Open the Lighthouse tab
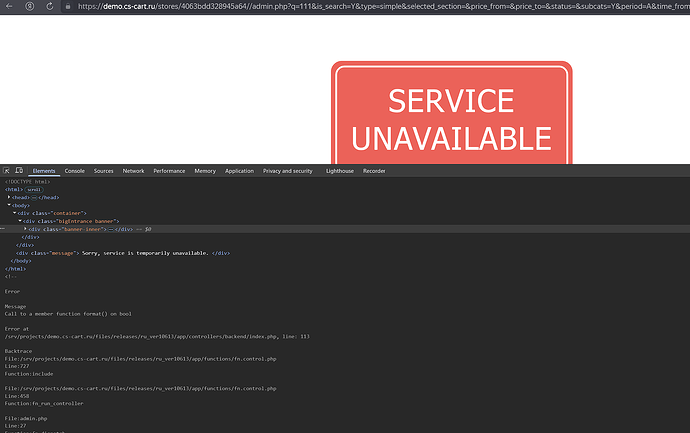Image resolution: width=690 pixels, height=433 pixels. (340, 171)
